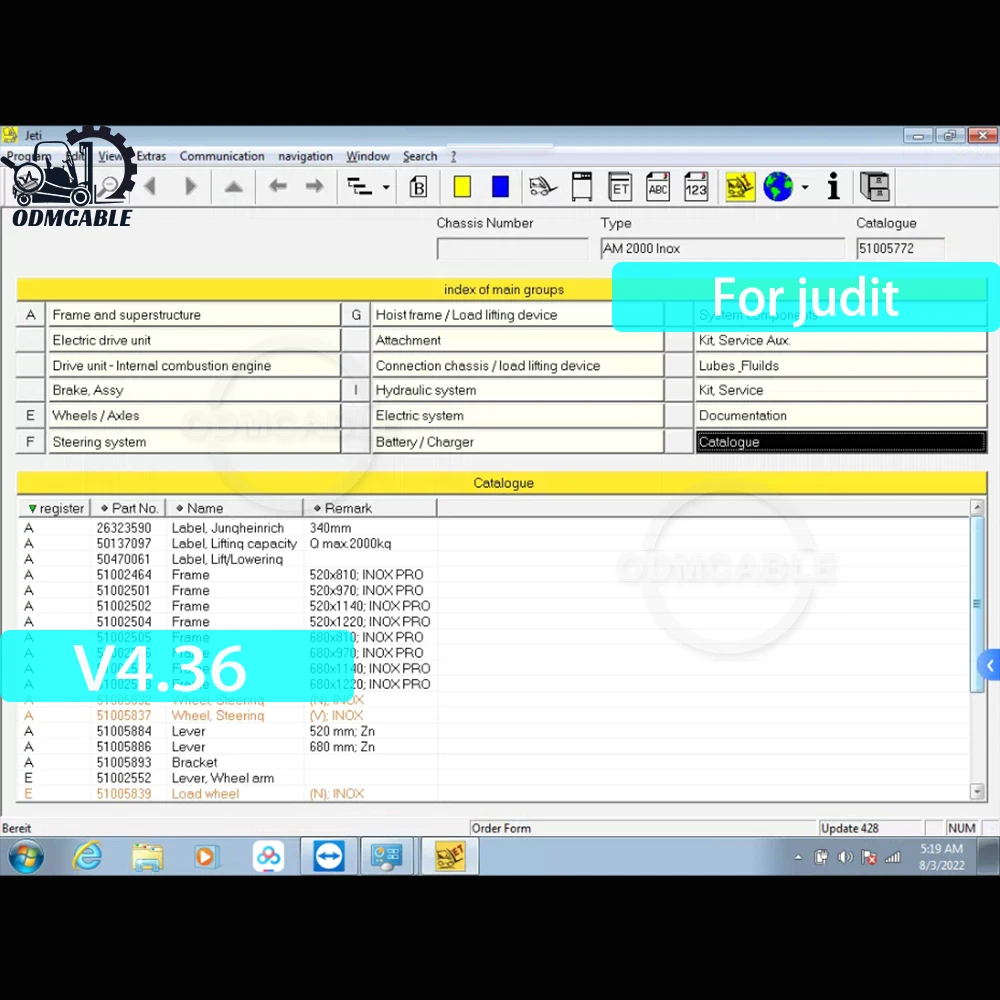Click the grey forward triangle toolbar icon
Viewport: 1000px width, 1000px height.
coord(190,186)
